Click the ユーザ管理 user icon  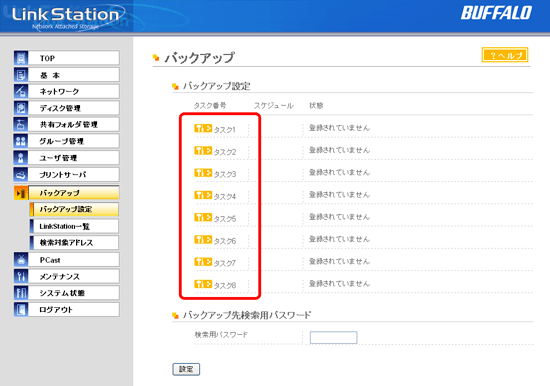coord(21,158)
